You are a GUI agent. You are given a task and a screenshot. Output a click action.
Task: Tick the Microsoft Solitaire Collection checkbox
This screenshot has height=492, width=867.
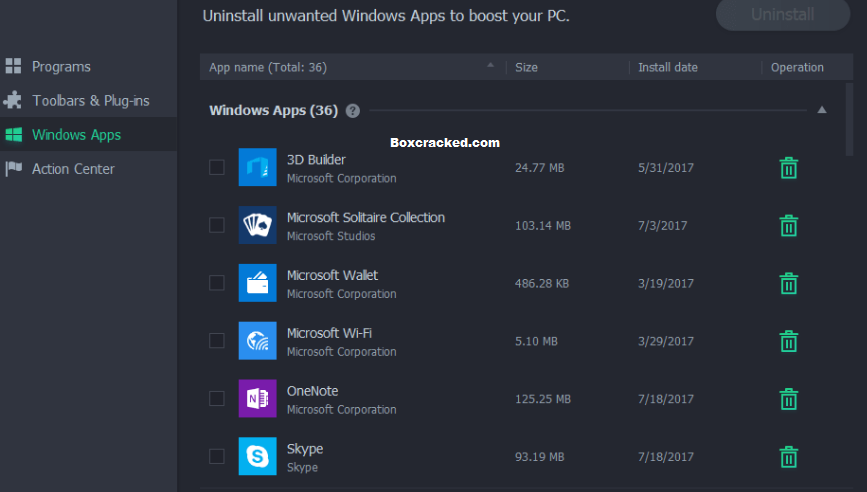pyautogui.click(x=217, y=225)
